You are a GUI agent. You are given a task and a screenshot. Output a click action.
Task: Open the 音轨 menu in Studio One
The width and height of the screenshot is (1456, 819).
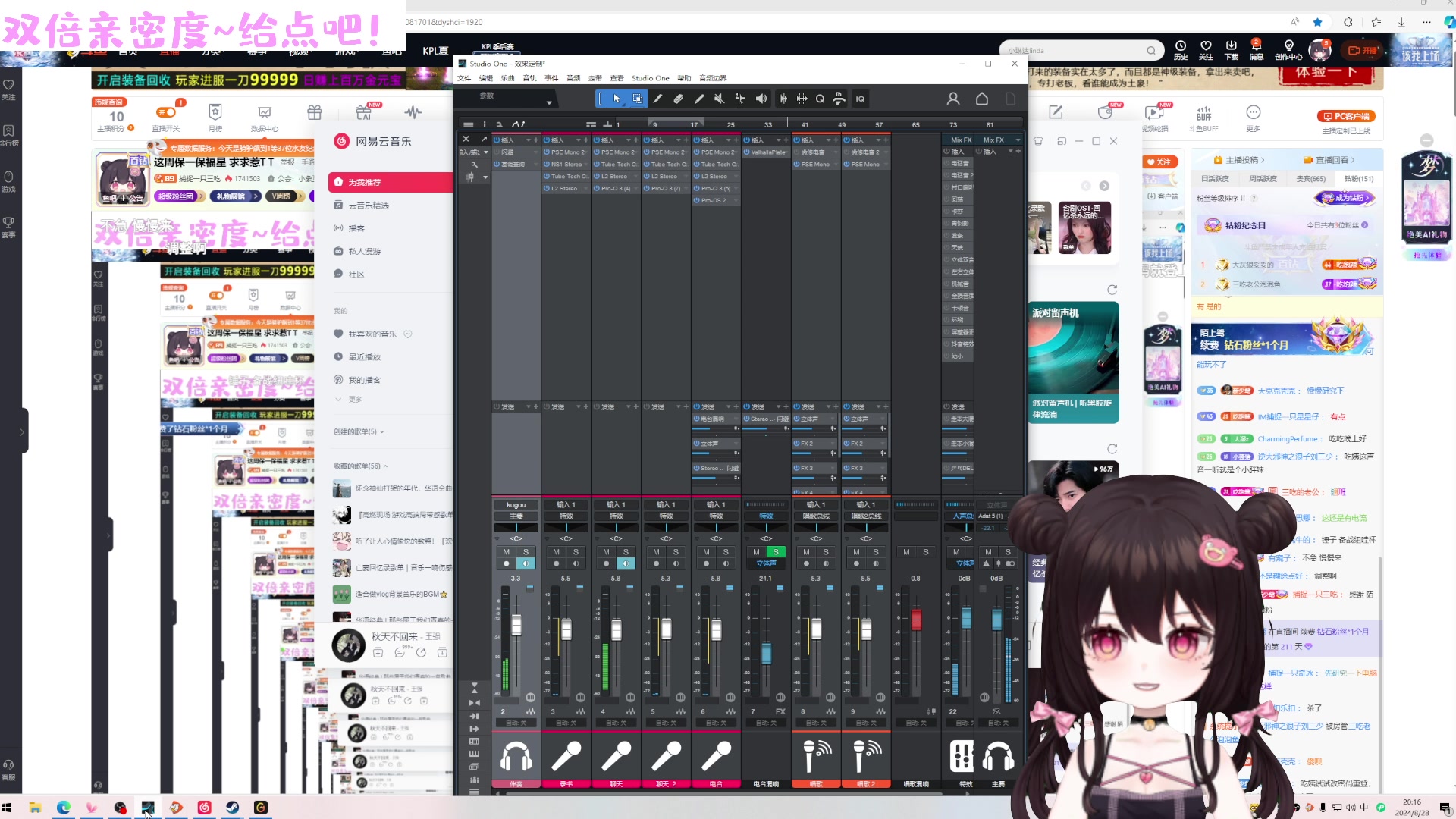[529, 78]
